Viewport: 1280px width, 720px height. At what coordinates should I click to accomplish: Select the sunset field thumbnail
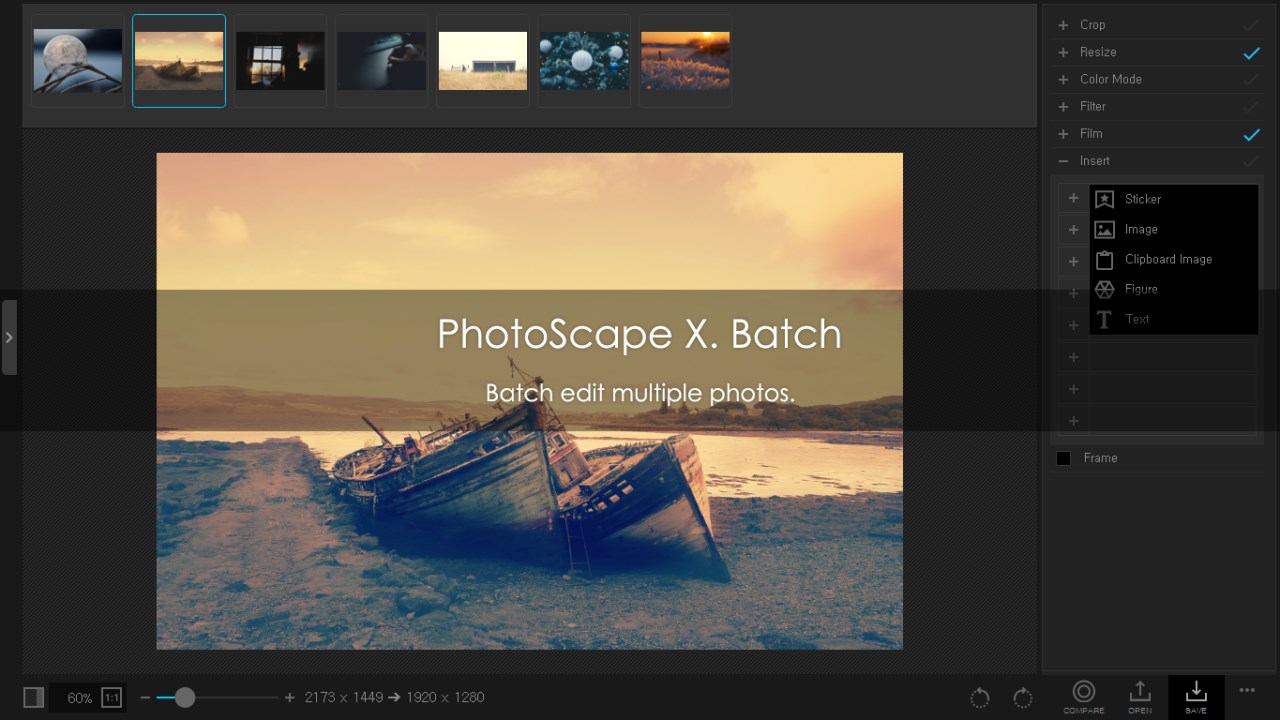685,61
